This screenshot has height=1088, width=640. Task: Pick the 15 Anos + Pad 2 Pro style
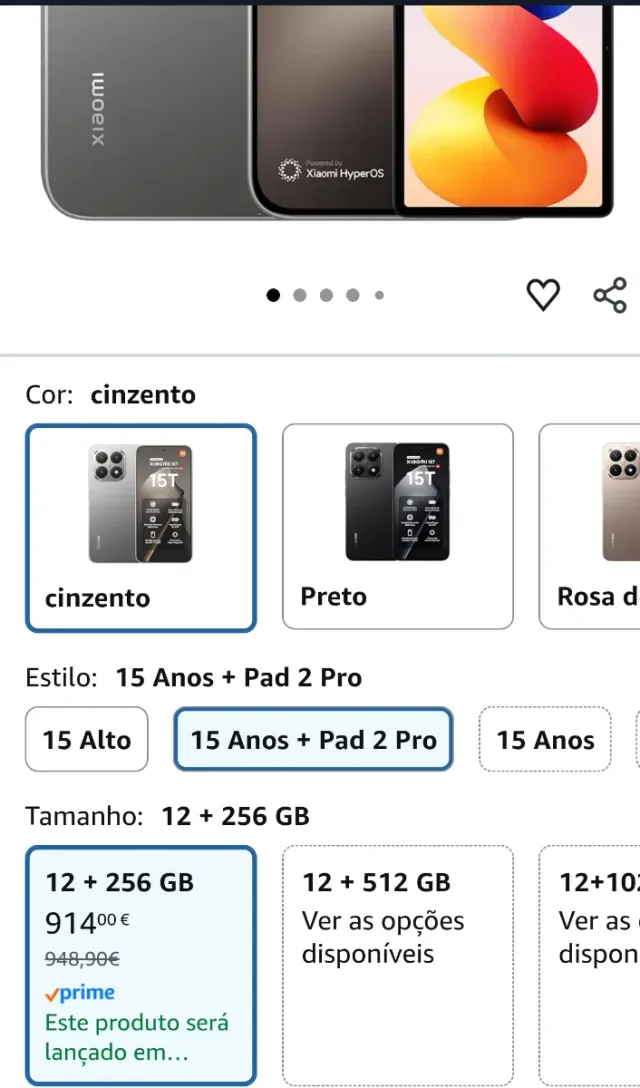[x=313, y=740]
